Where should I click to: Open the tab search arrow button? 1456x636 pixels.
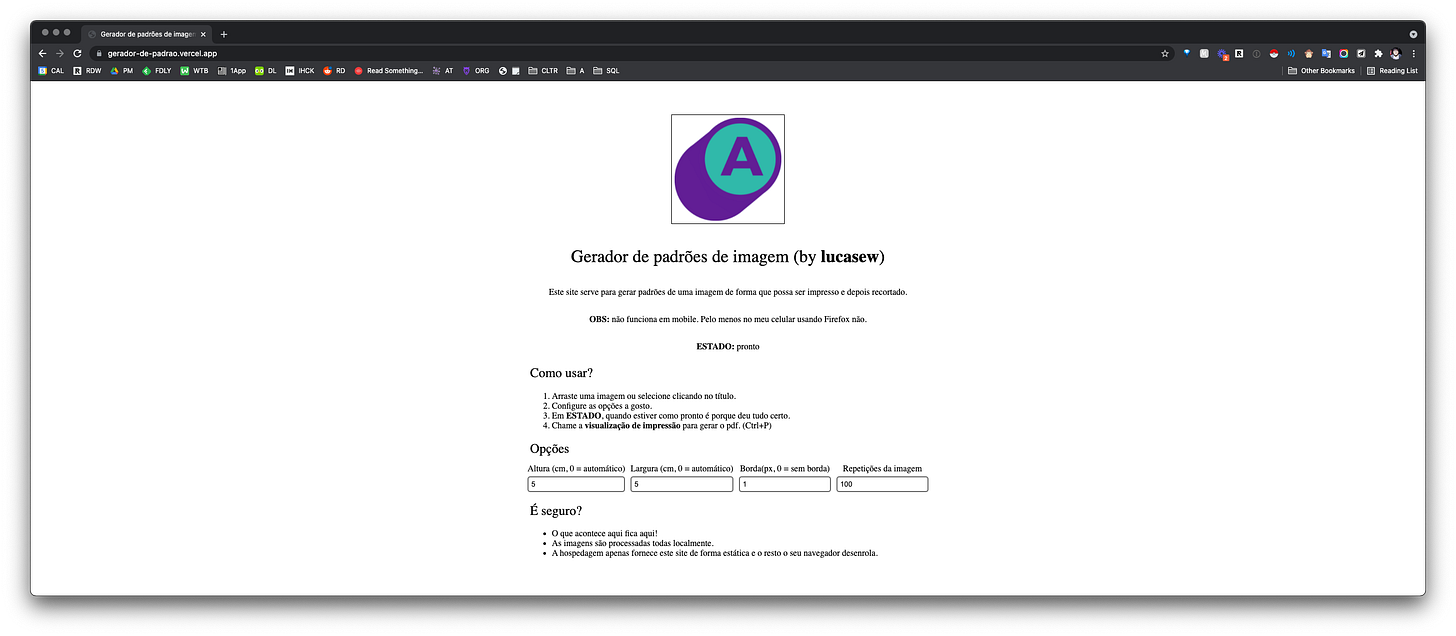coord(1413,33)
